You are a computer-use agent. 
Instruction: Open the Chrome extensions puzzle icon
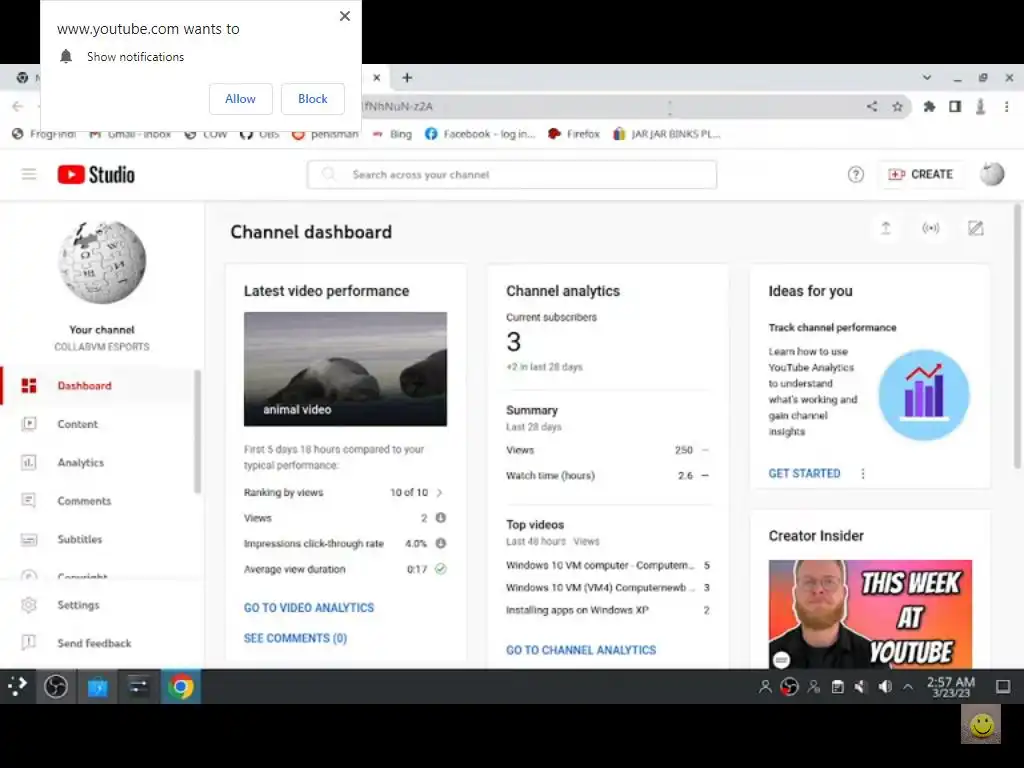point(929,106)
